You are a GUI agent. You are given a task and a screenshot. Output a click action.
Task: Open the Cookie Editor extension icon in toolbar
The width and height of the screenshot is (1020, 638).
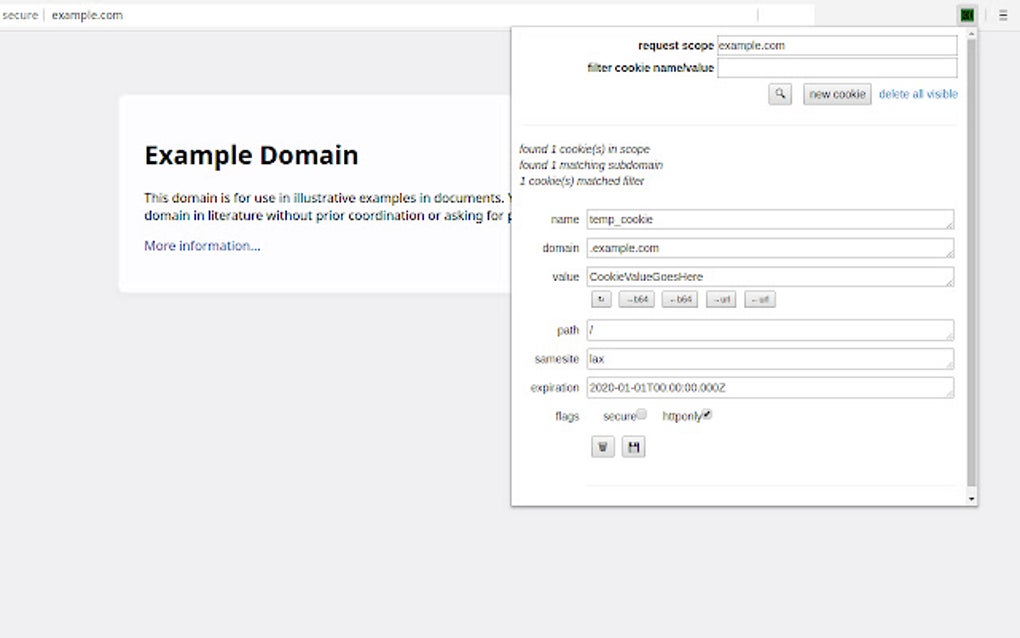point(965,14)
